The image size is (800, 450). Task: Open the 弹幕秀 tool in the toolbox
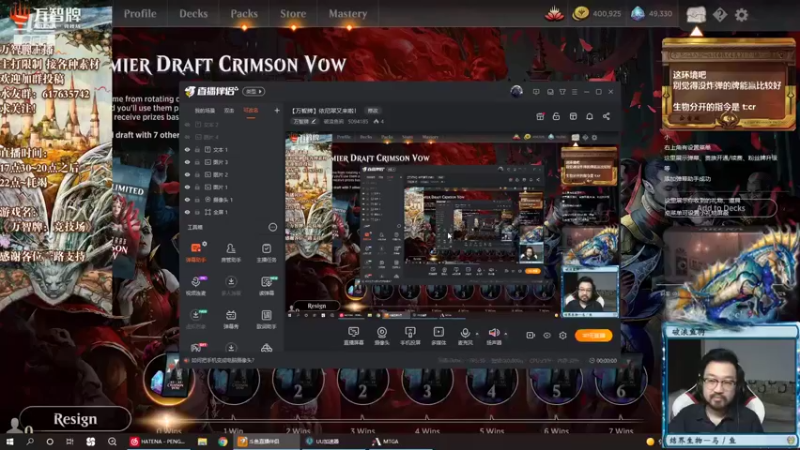click(231, 319)
